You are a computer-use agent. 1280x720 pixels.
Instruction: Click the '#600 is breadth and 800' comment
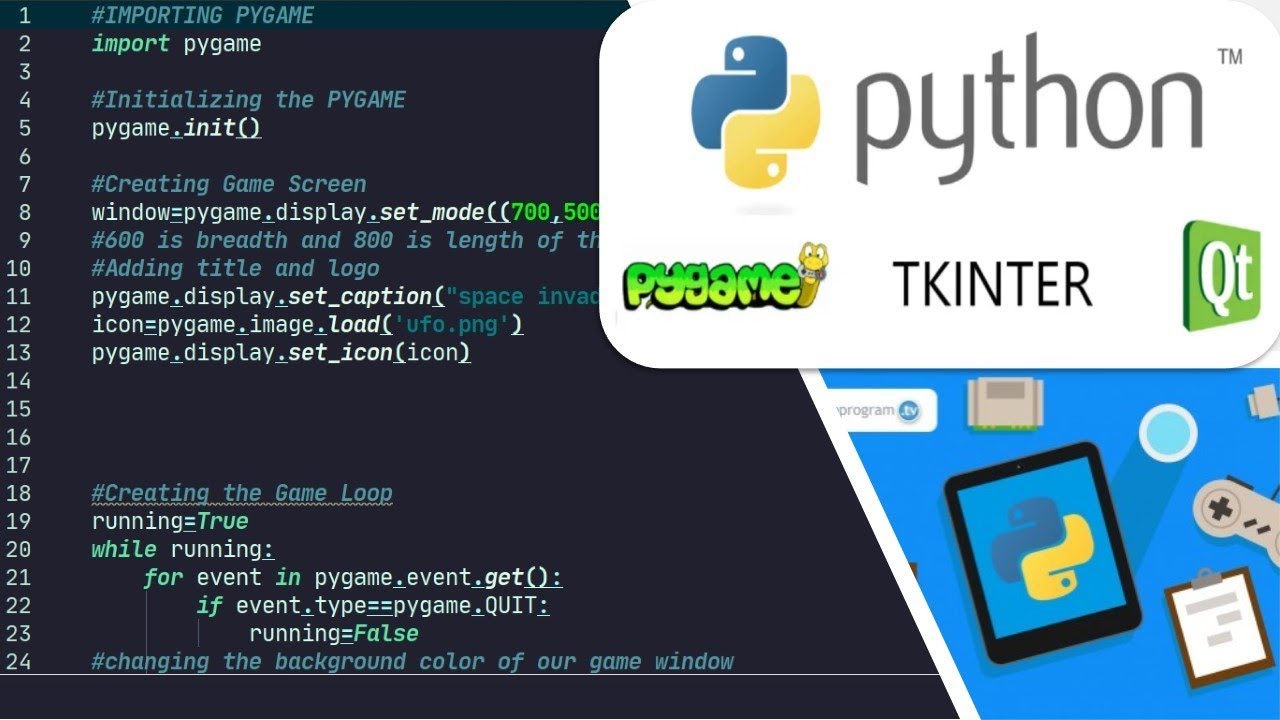click(x=345, y=240)
